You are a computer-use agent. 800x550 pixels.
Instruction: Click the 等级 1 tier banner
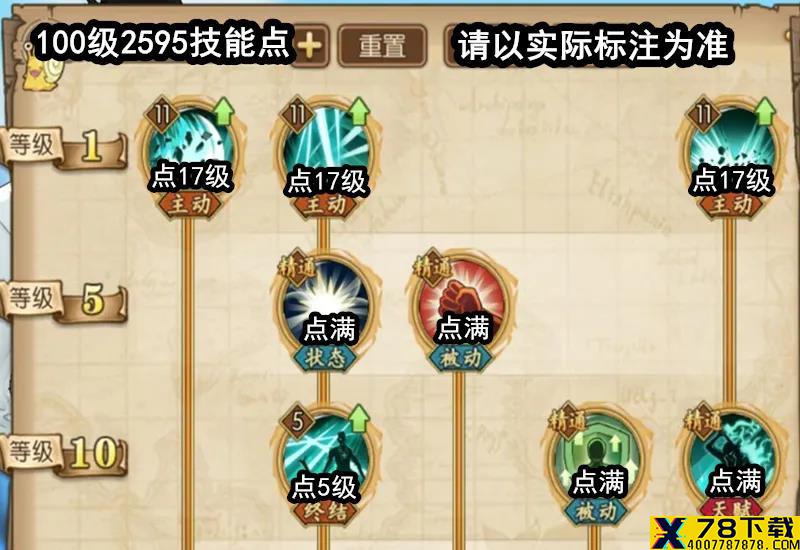point(64,147)
